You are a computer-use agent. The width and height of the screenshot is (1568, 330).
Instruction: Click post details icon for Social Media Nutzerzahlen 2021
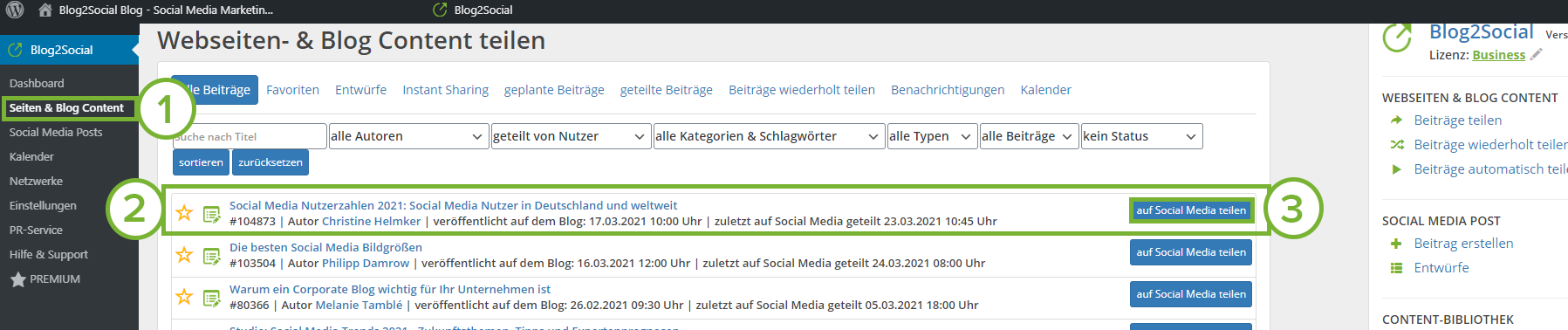212,214
